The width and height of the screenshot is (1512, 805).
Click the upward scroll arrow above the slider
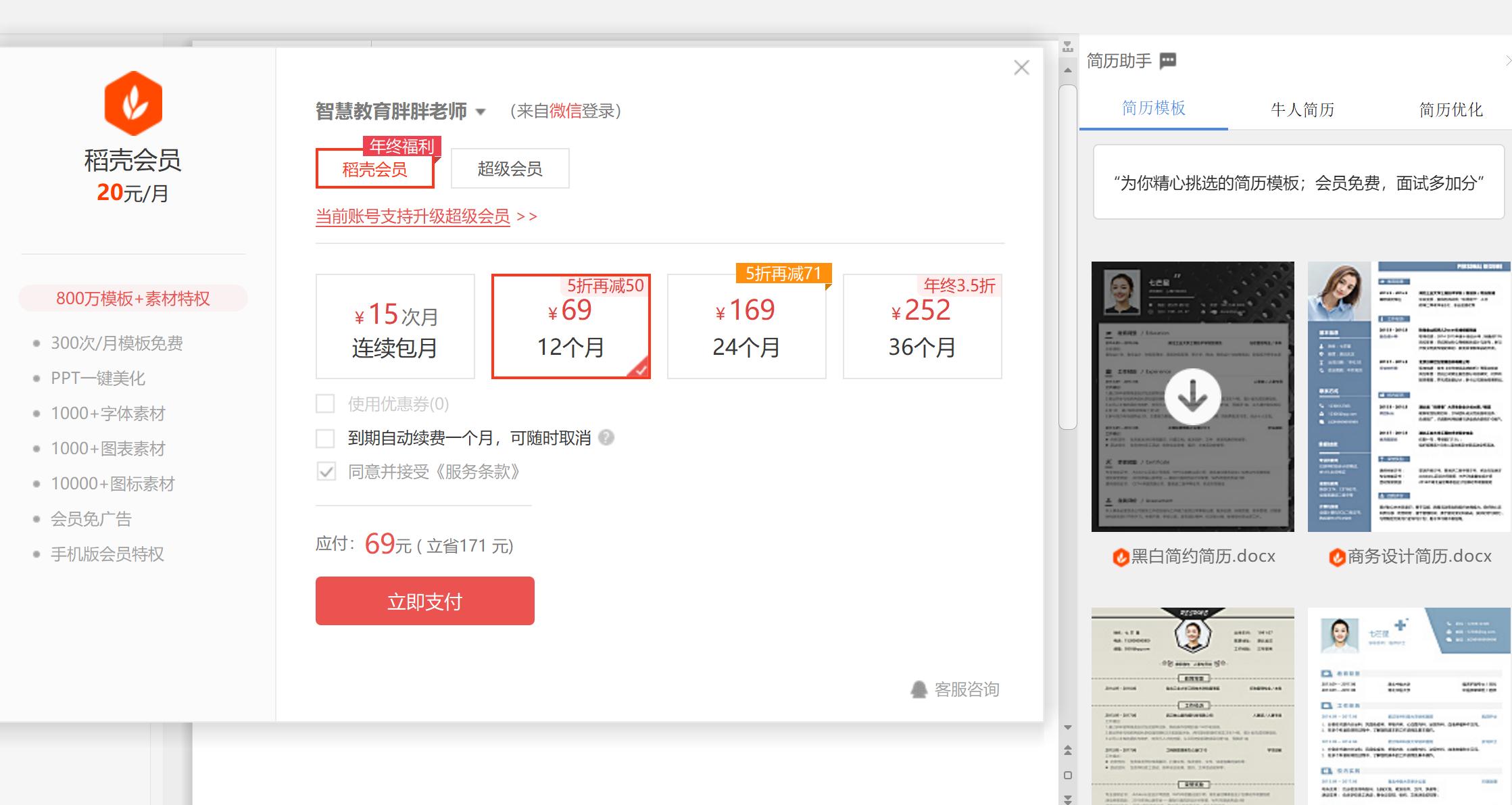1068,70
